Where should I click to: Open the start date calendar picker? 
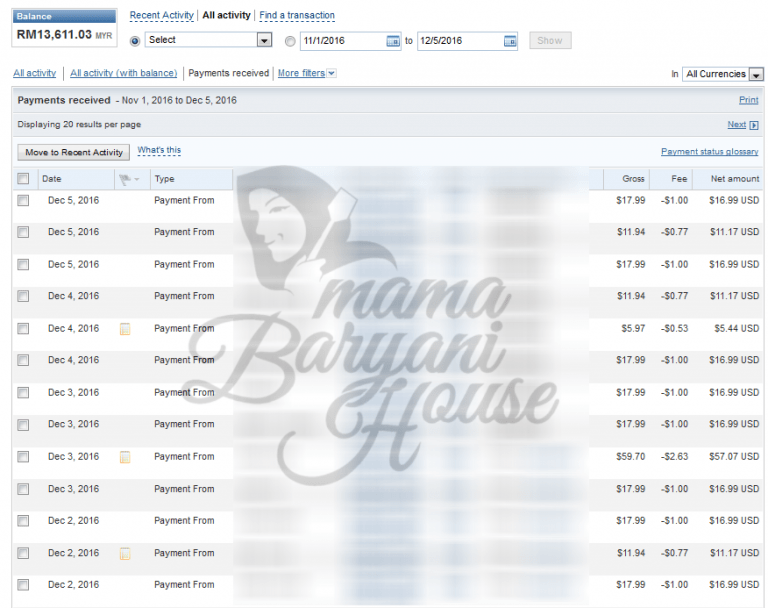(x=393, y=41)
